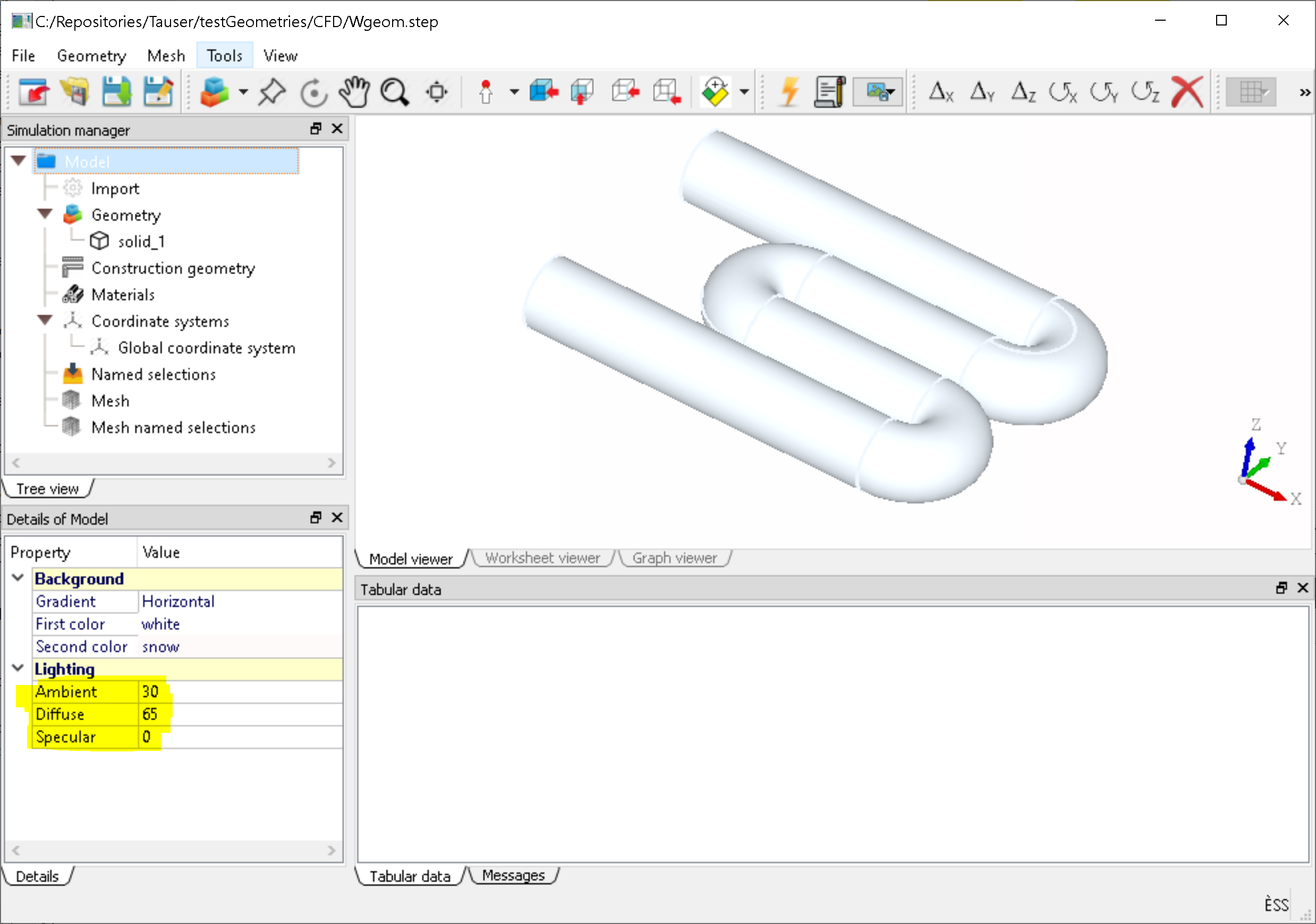Collapse the Geometry tree node
This screenshot has width=1316, height=924.
pos(45,213)
